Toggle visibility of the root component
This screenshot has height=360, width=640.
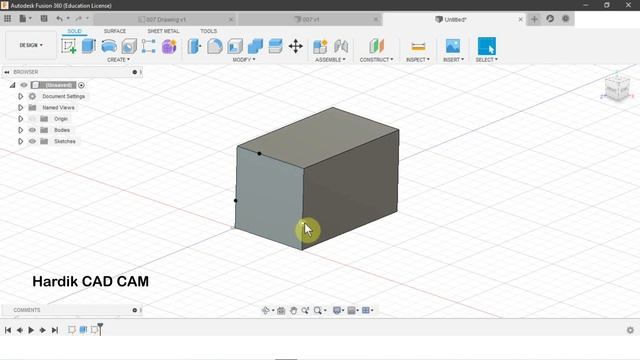(24, 85)
